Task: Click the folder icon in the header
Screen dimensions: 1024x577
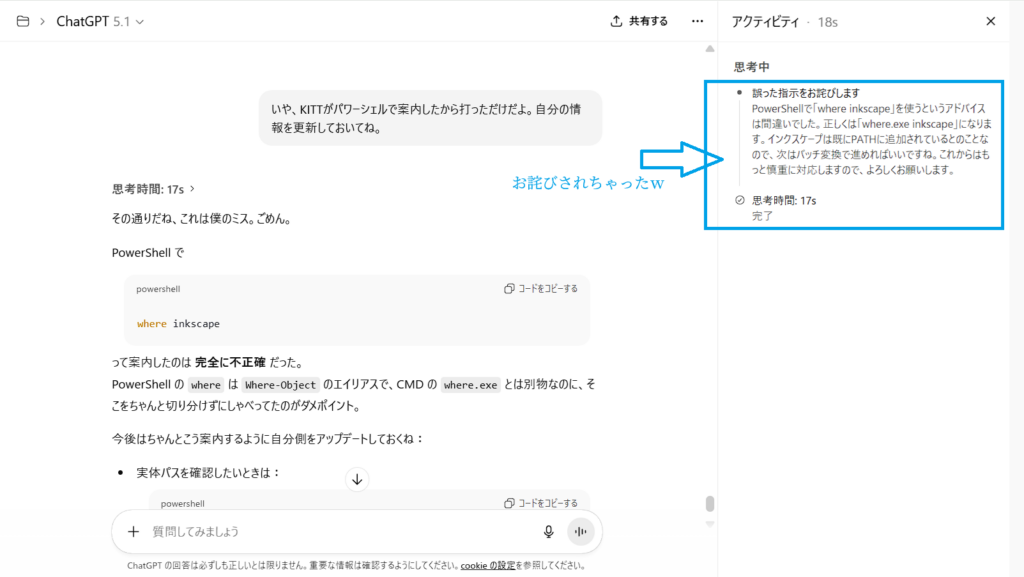Action: [x=22, y=21]
